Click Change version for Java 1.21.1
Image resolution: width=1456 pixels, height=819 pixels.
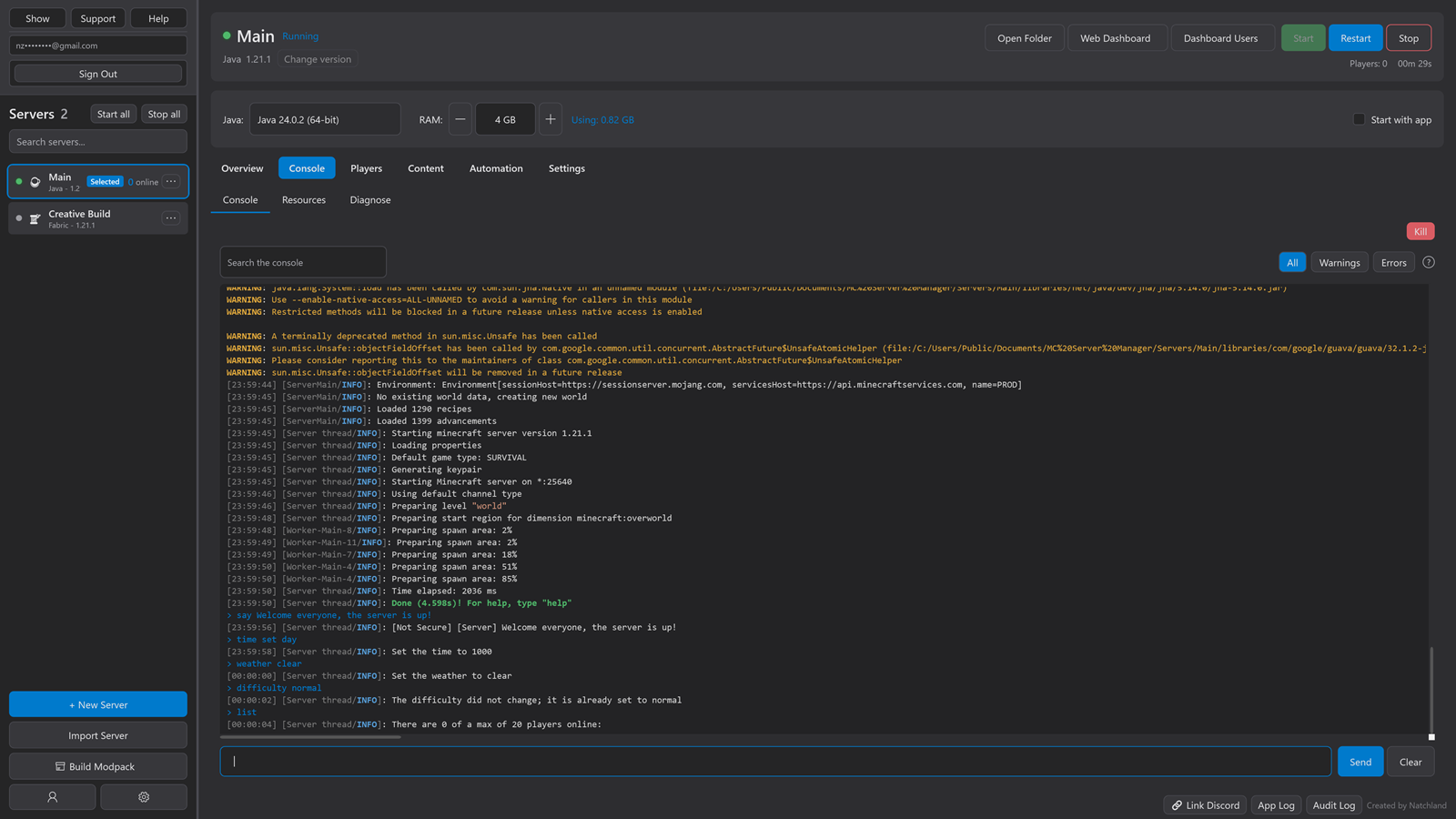317,59
